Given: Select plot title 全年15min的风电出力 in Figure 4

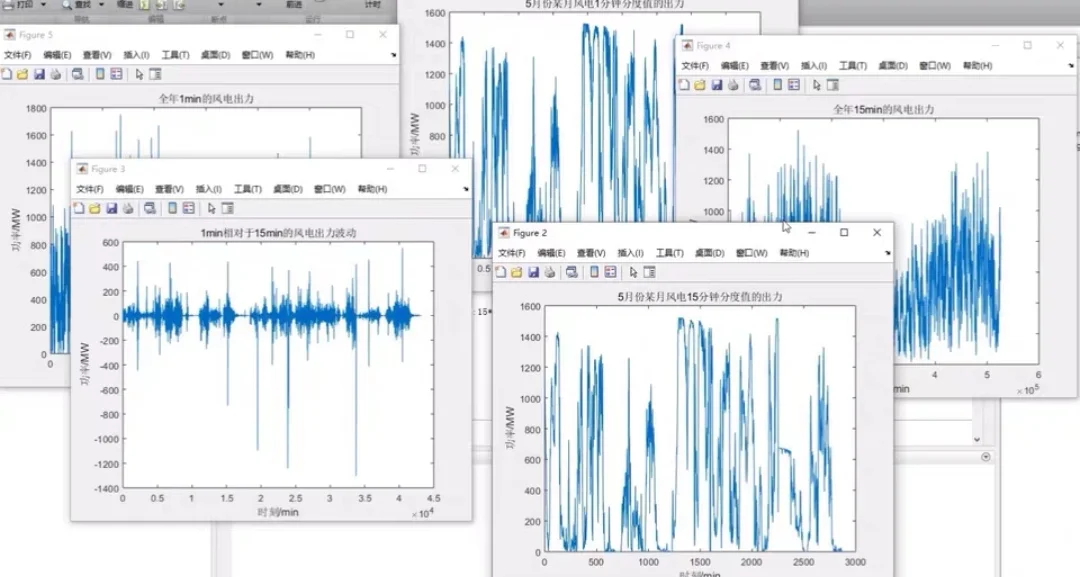Looking at the screenshot, I should tap(884, 109).
